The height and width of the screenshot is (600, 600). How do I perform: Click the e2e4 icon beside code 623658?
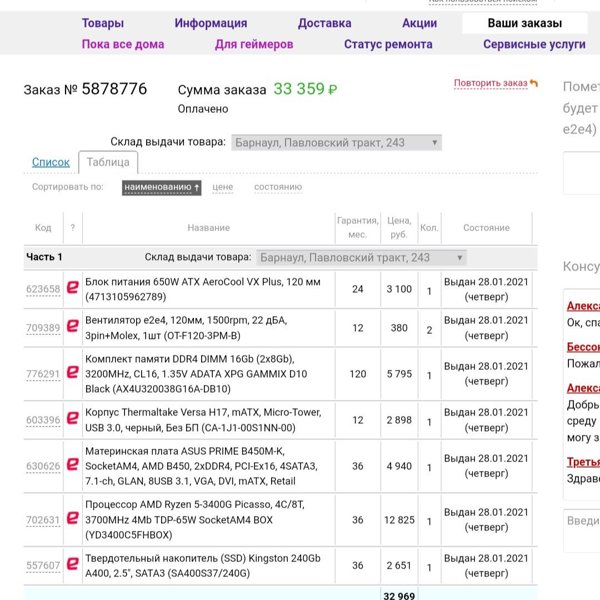click(x=73, y=287)
